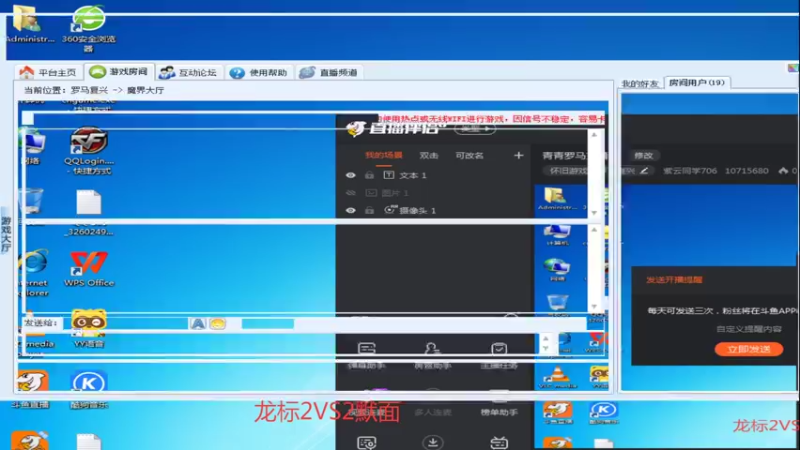Toggle visibility of 摄像头 1 source

[351, 210]
